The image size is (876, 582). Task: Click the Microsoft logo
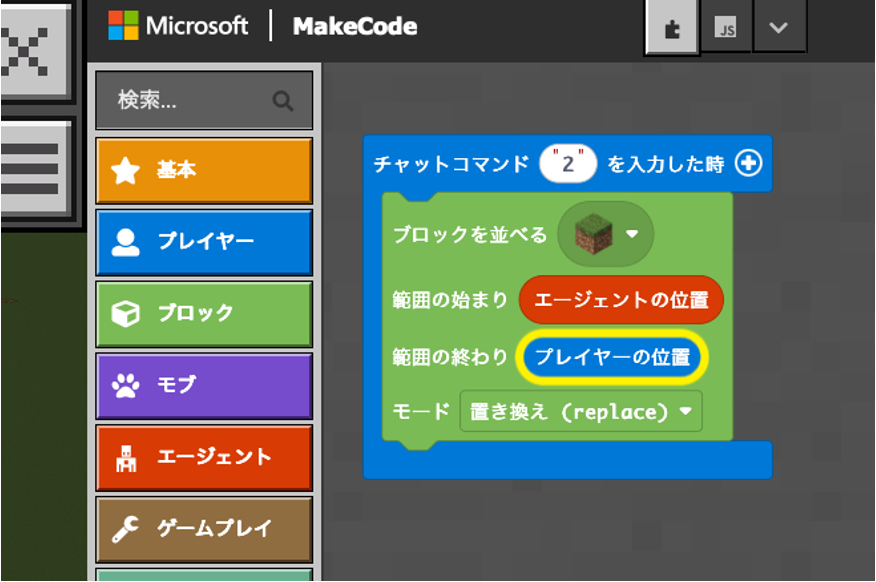pyautogui.click(x=178, y=26)
